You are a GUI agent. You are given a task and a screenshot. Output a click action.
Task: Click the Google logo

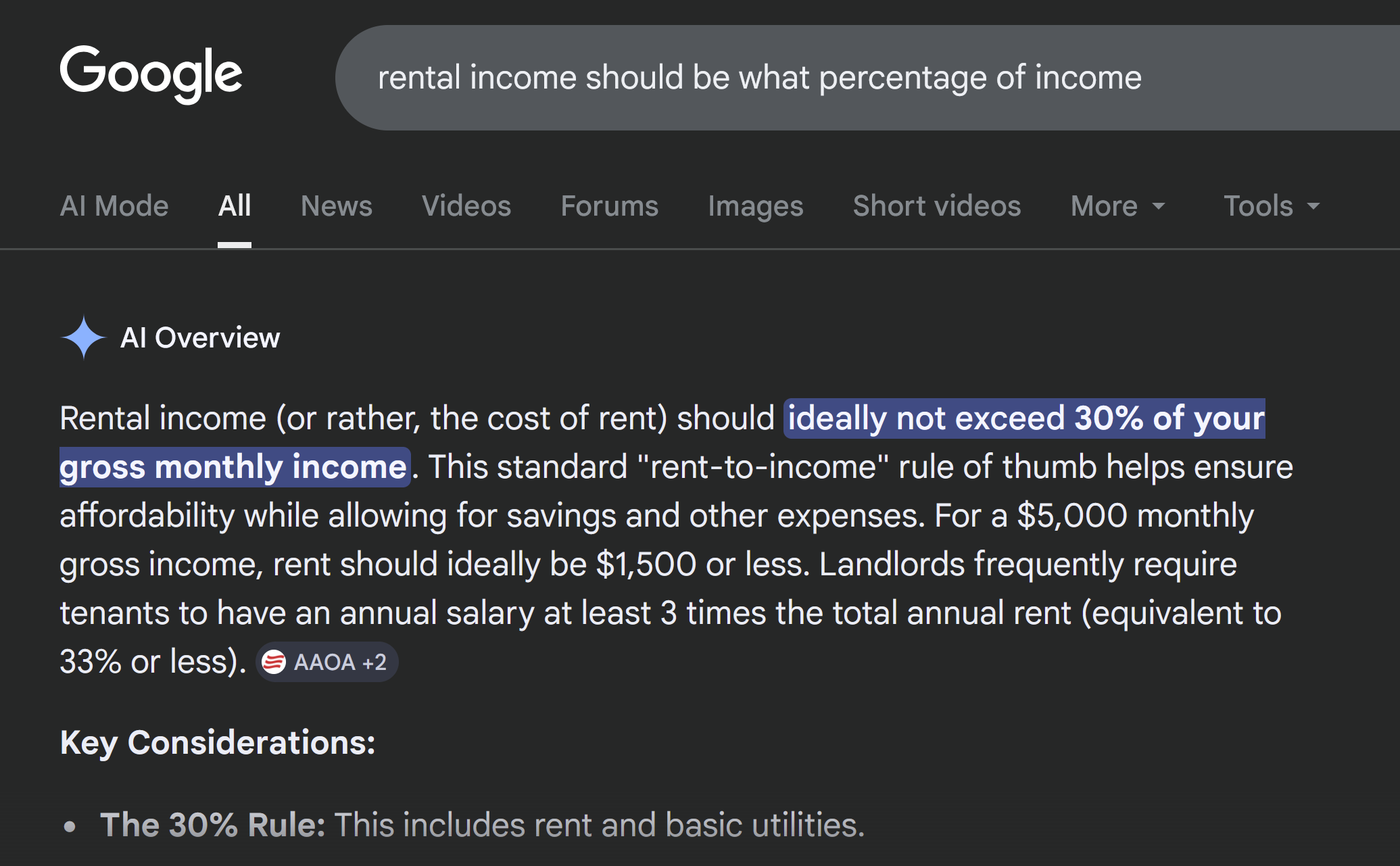point(151,74)
